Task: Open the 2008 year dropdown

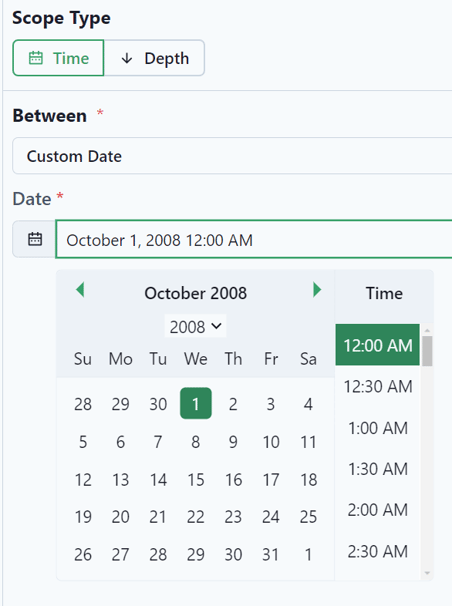Action: point(195,327)
